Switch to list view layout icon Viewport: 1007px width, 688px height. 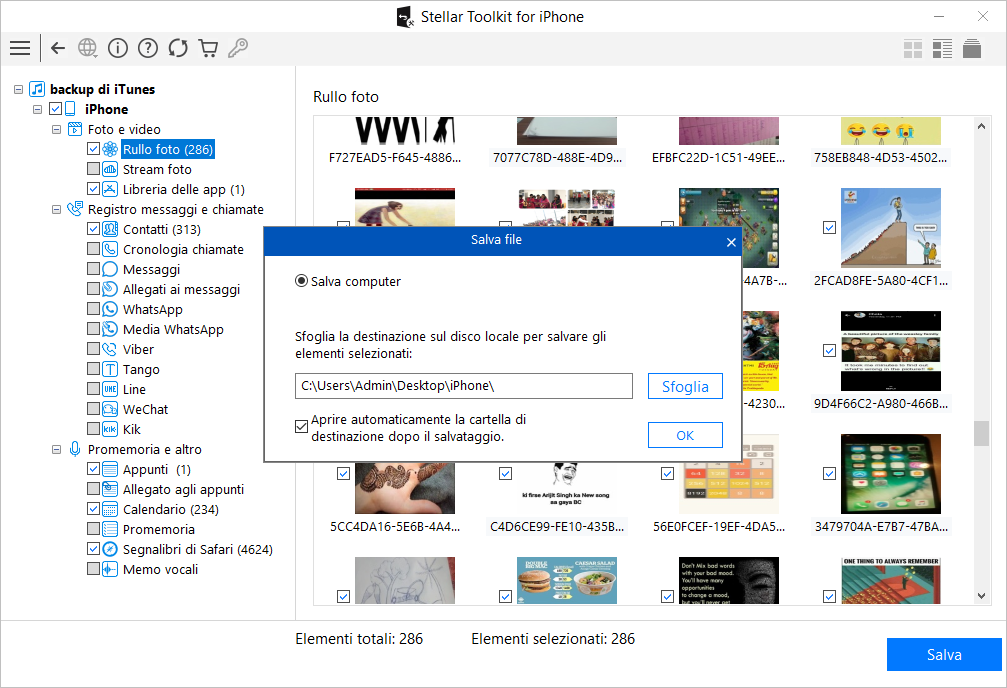(x=941, y=48)
